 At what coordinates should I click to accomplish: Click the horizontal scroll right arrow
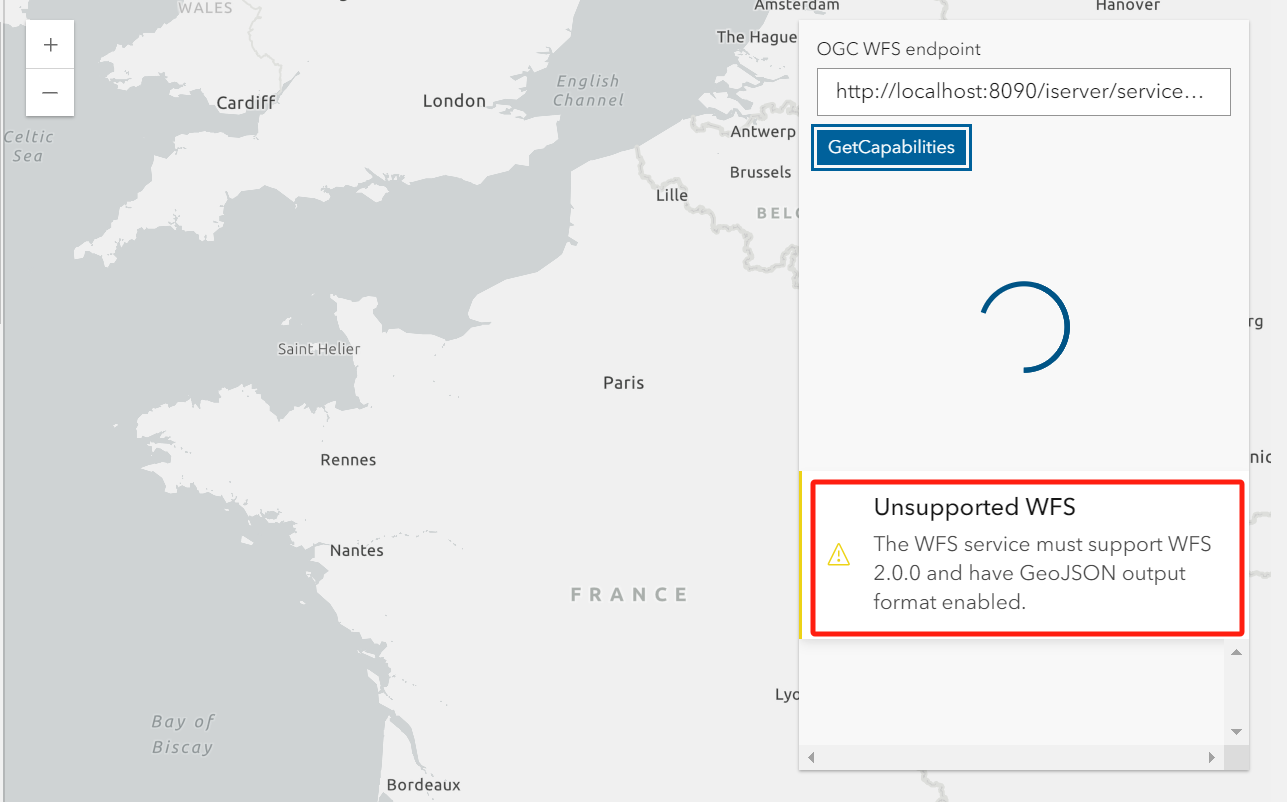(x=1212, y=757)
